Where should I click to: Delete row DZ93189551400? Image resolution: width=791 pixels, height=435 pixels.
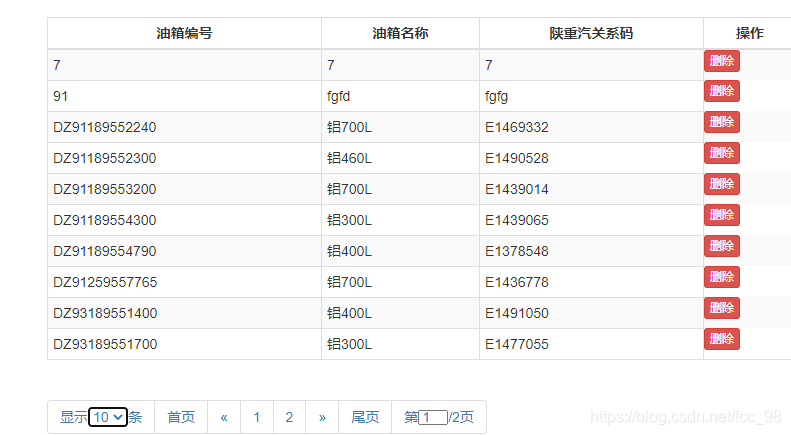click(x=721, y=309)
